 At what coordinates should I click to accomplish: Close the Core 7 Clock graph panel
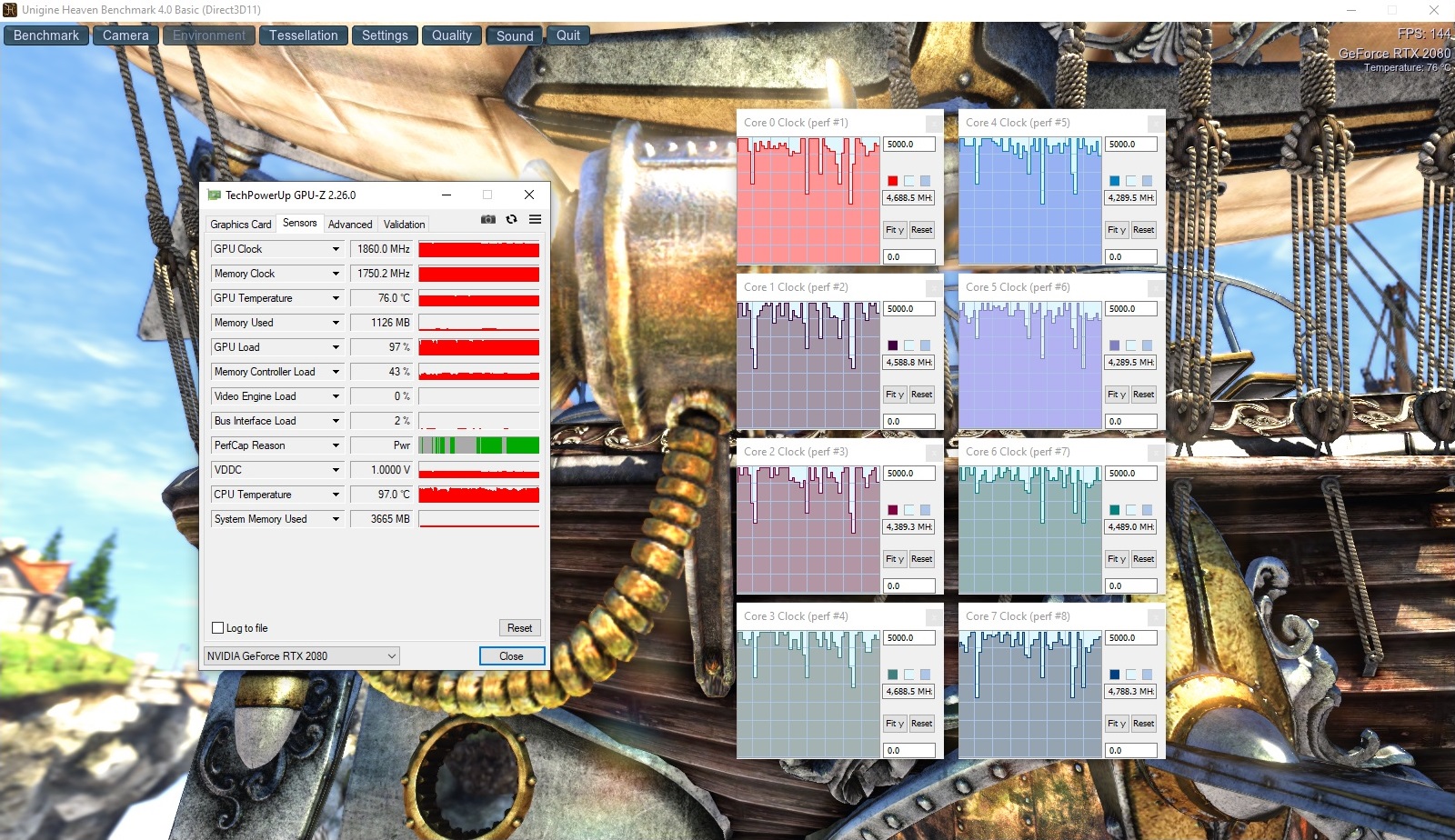[x=1156, y=616]
